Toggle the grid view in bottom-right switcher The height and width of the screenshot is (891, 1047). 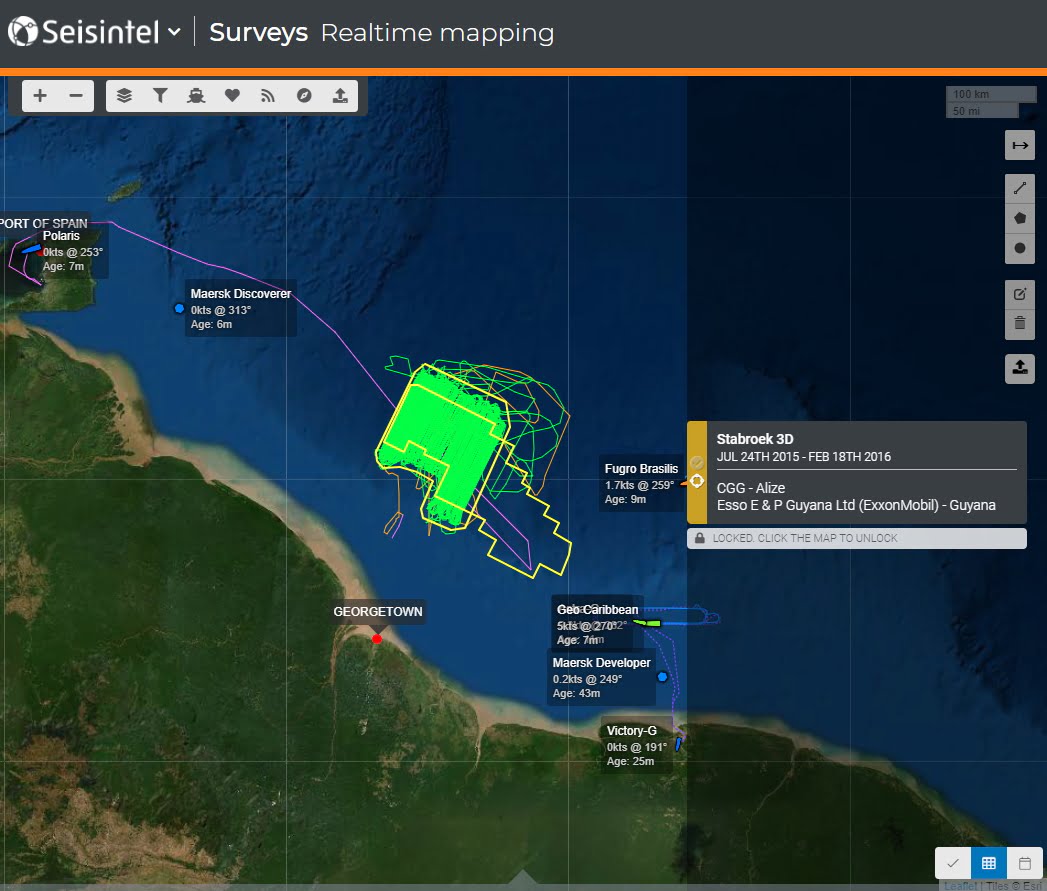(x=988, y=862)
